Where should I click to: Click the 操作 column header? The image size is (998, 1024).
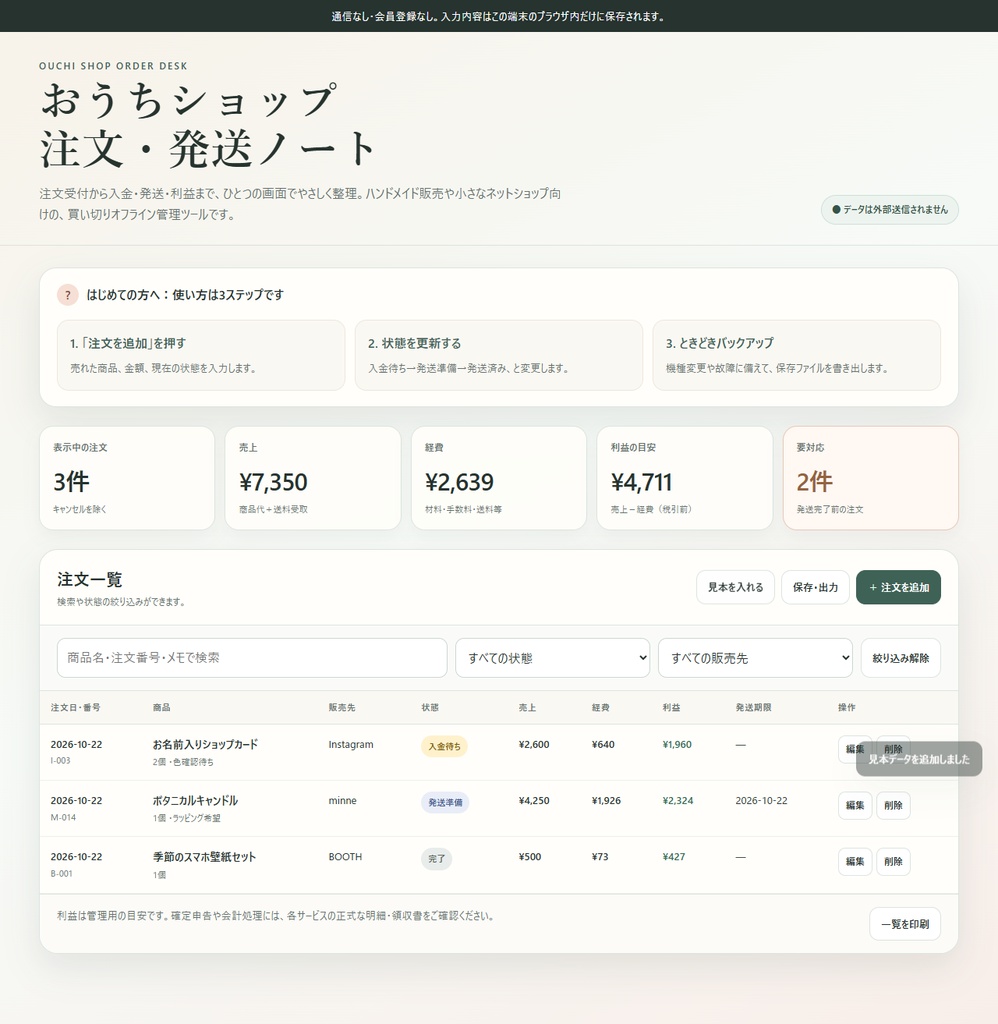(846, 707)
